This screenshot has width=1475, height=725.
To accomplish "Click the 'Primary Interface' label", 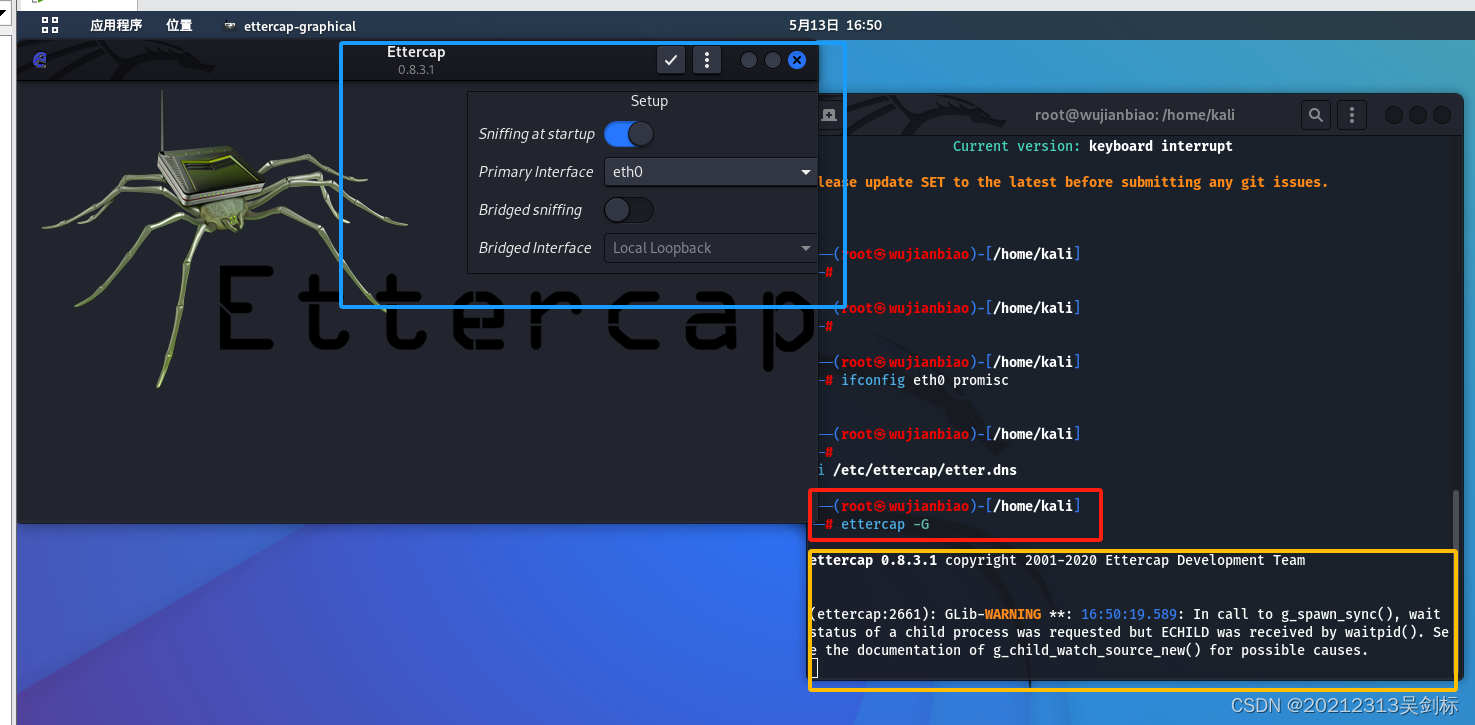I will tap(536, 172).
